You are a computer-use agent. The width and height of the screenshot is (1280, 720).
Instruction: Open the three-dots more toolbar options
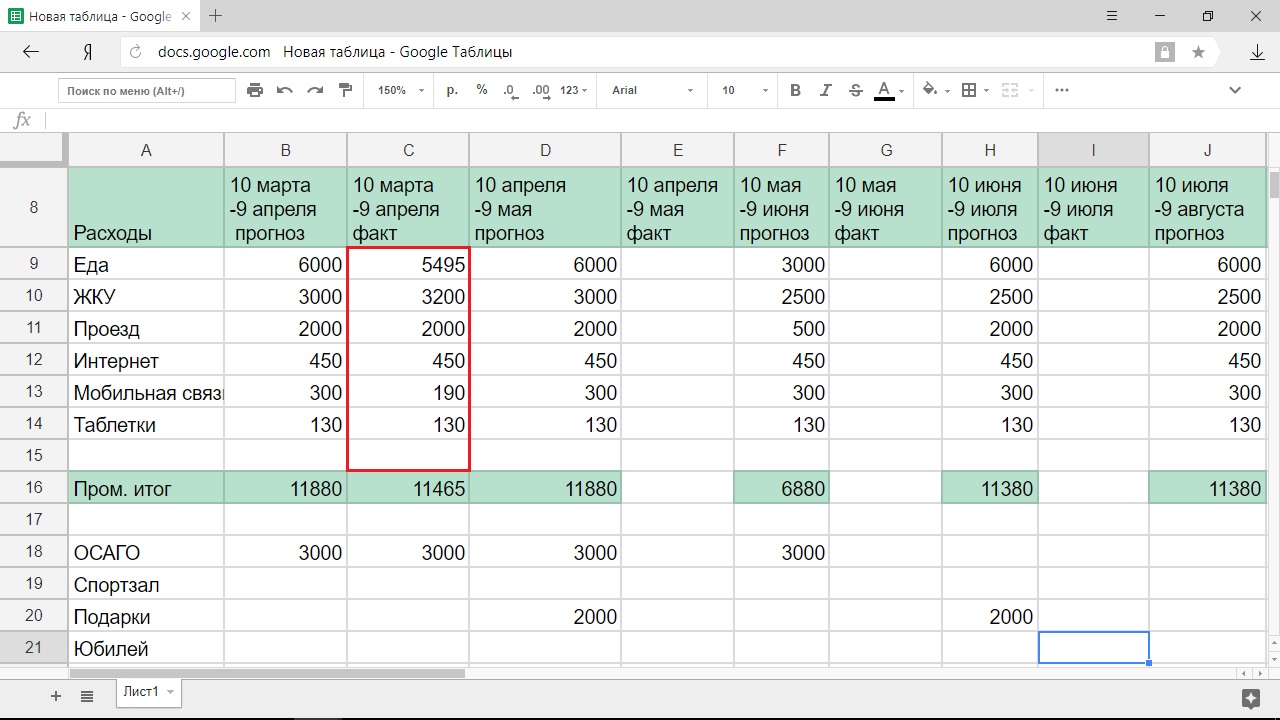point(1062,90)
